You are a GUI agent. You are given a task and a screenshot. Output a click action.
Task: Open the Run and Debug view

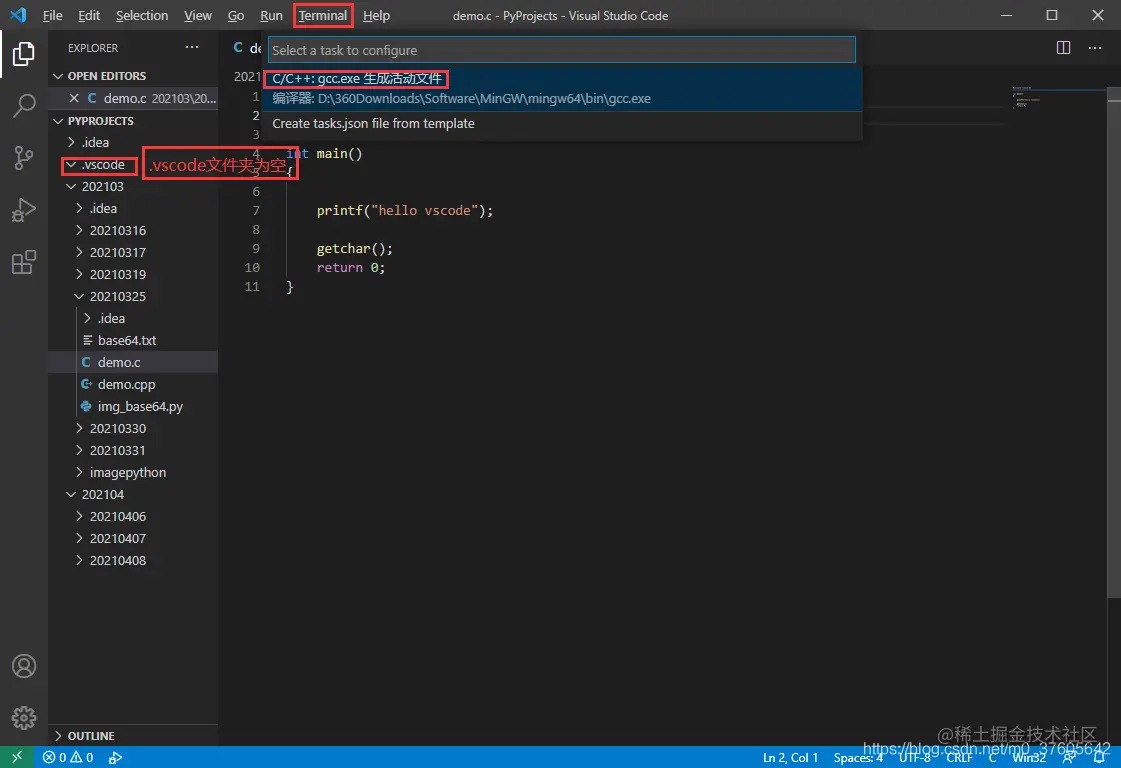point(24,210)
